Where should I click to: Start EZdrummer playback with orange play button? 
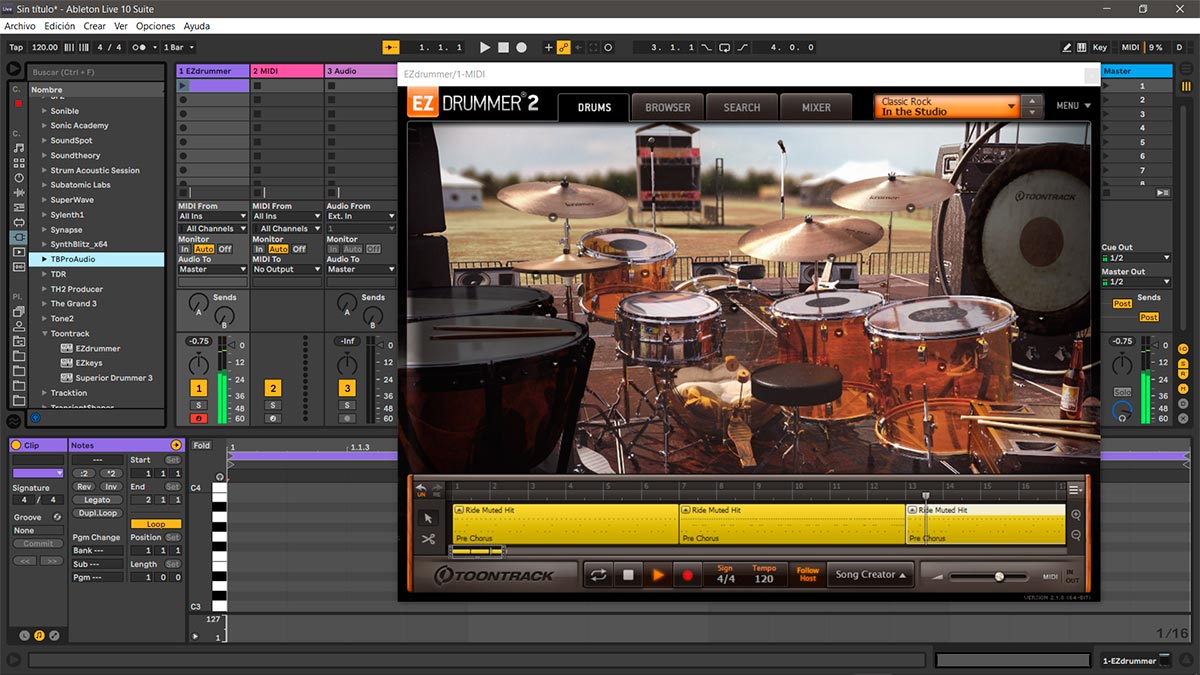(658, 575)
